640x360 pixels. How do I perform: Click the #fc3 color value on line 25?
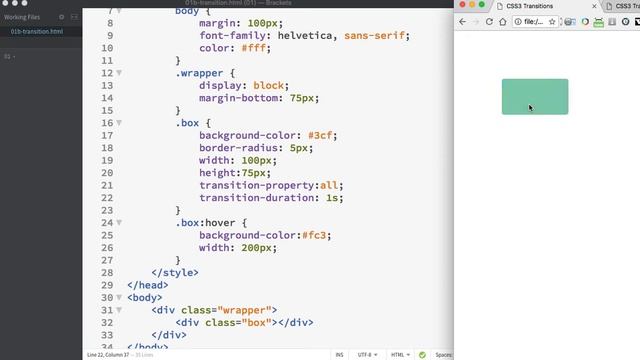click(314, 236)
